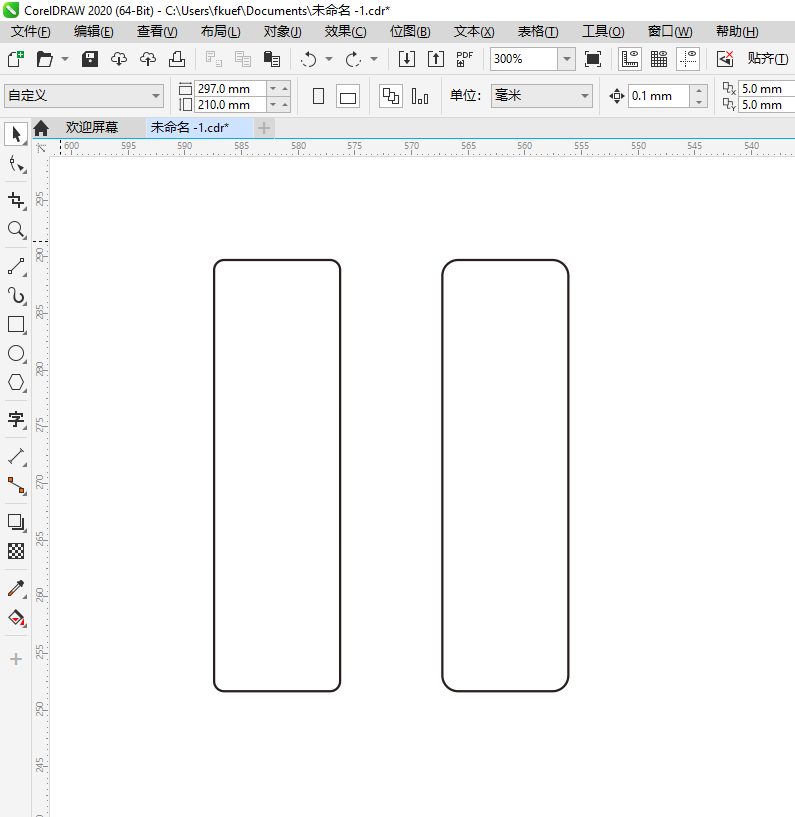Select the Shape edit tool
The height and width of the screenshot is (817, 795).
click(16, 165)
